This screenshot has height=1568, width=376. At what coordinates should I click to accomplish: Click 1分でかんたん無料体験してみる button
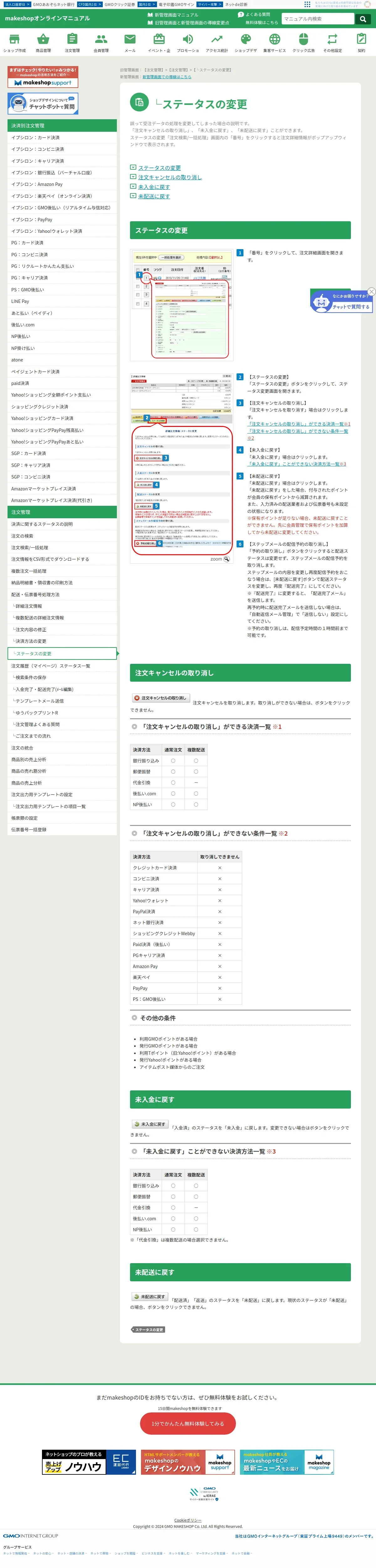point(188,1423)
